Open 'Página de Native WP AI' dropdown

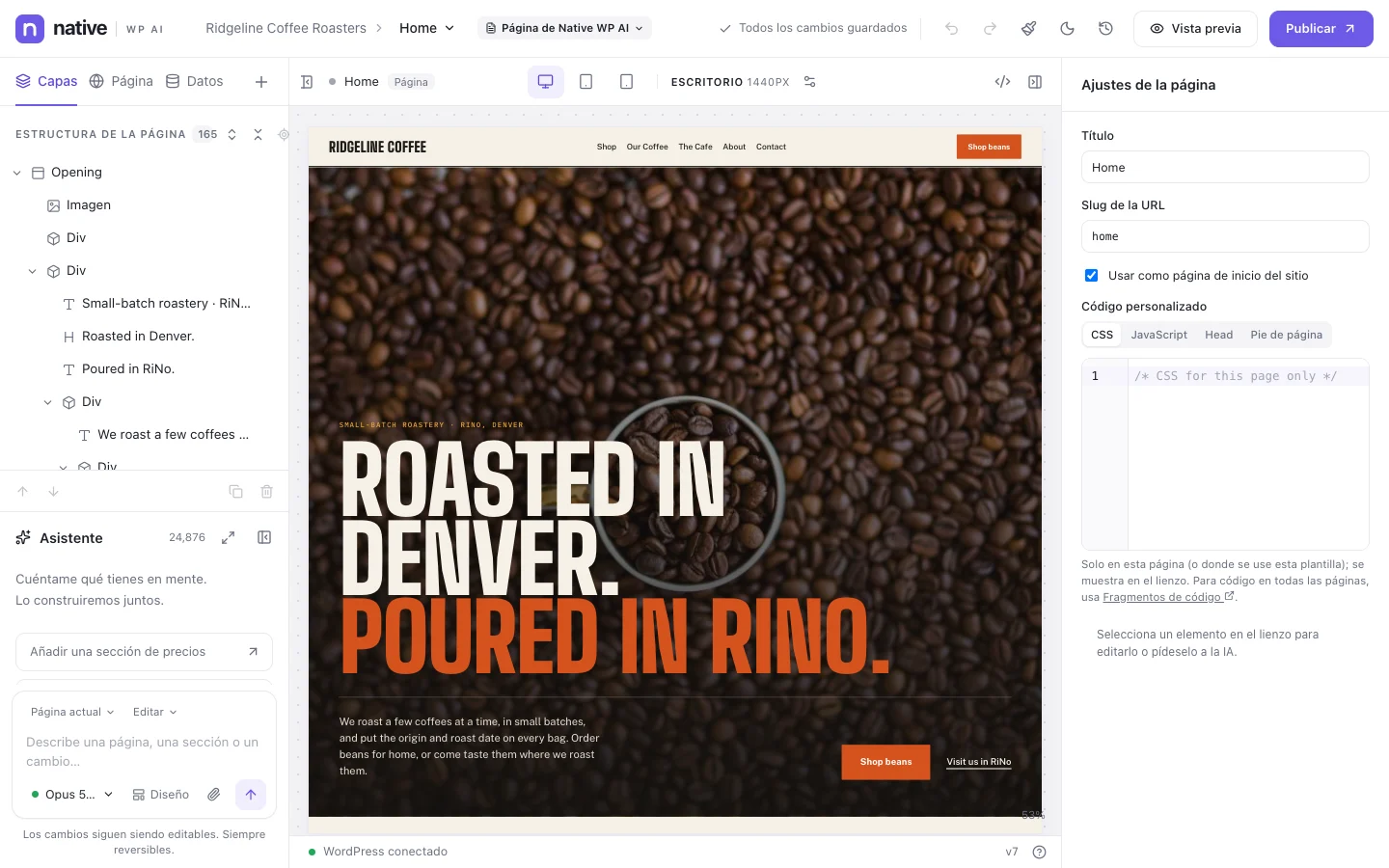(x=564, y=28)
